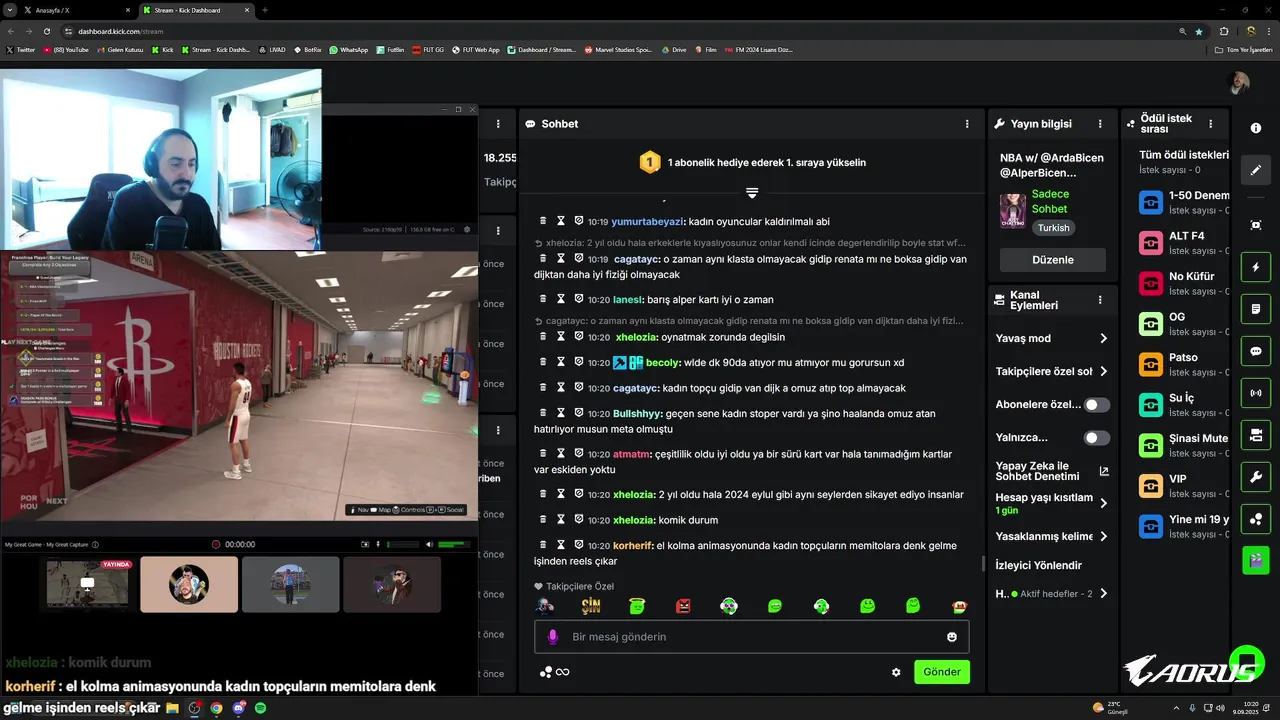Toggle the Abonelere özel switch
This screenshot has width=1280, height=720.
pos(1097,405)
